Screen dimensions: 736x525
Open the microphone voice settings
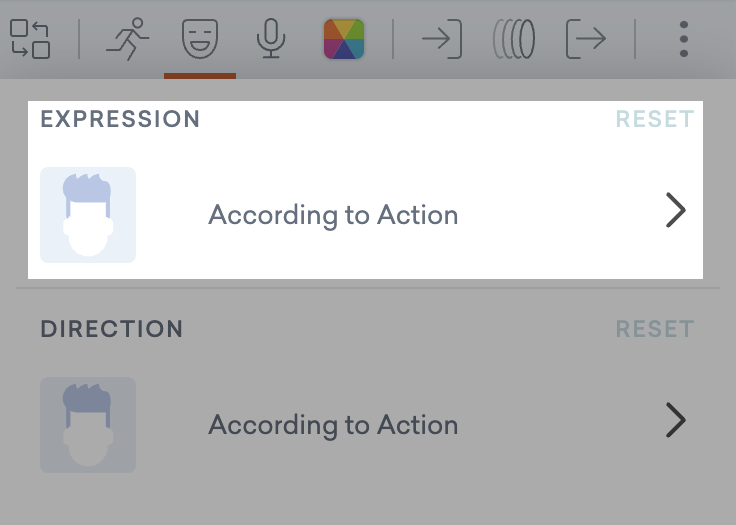(x=270, y=39)
